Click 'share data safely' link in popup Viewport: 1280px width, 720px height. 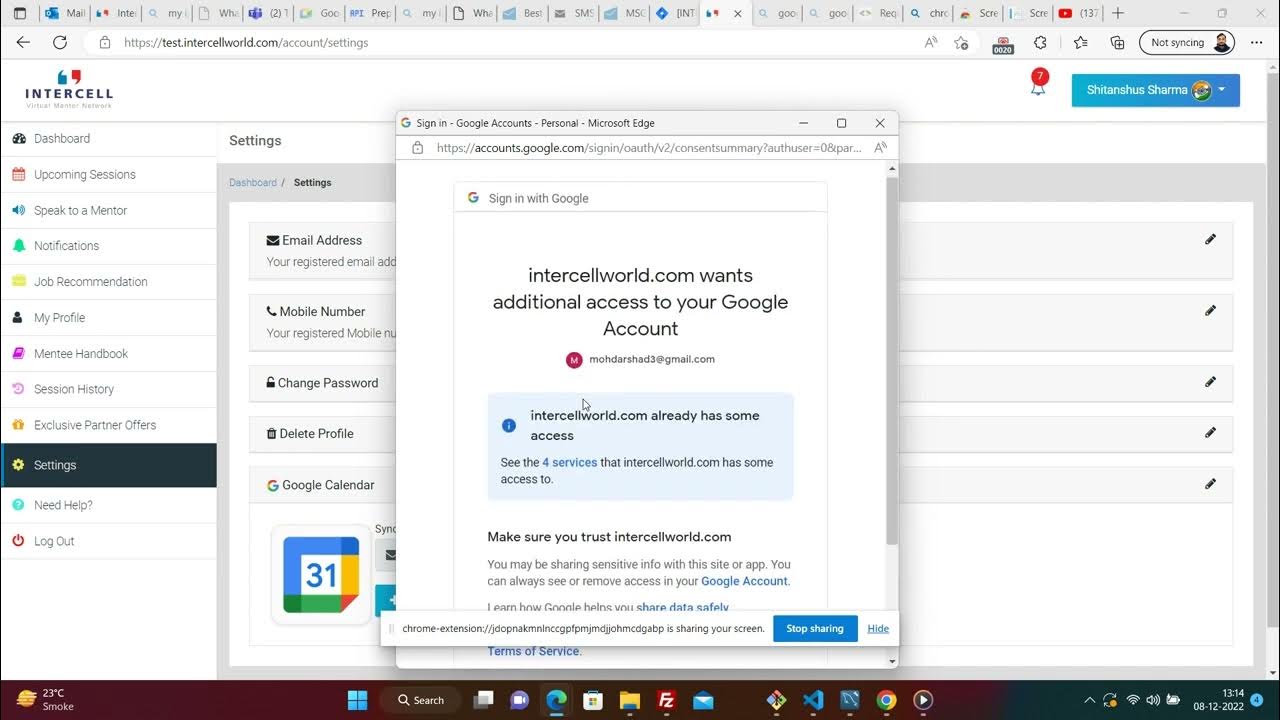click(683, 608)
